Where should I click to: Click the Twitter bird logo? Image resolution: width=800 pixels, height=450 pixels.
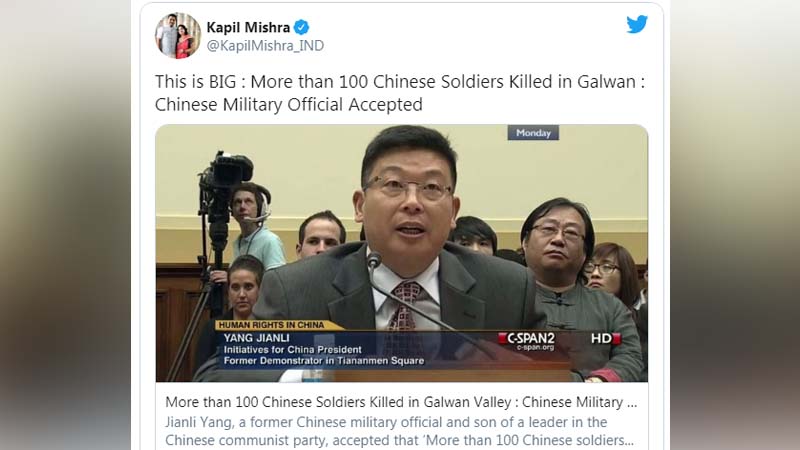(637, 24)
